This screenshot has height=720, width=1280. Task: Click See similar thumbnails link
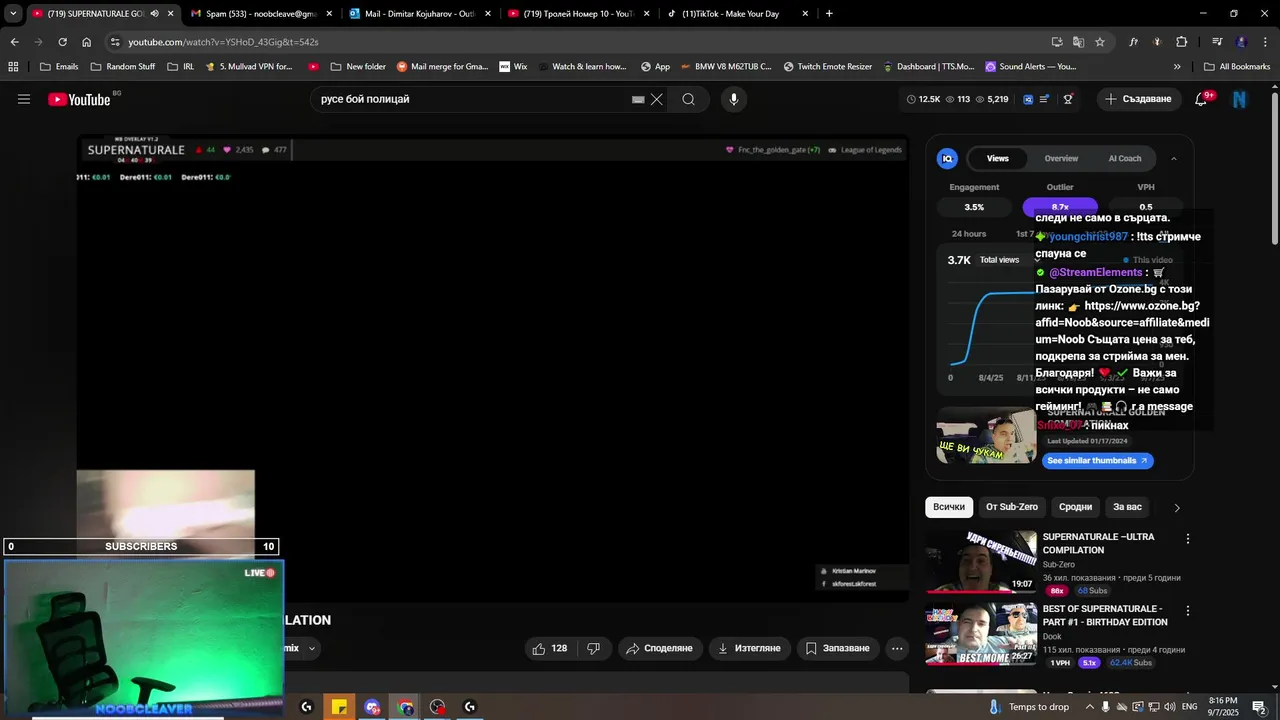point(1098,460)
